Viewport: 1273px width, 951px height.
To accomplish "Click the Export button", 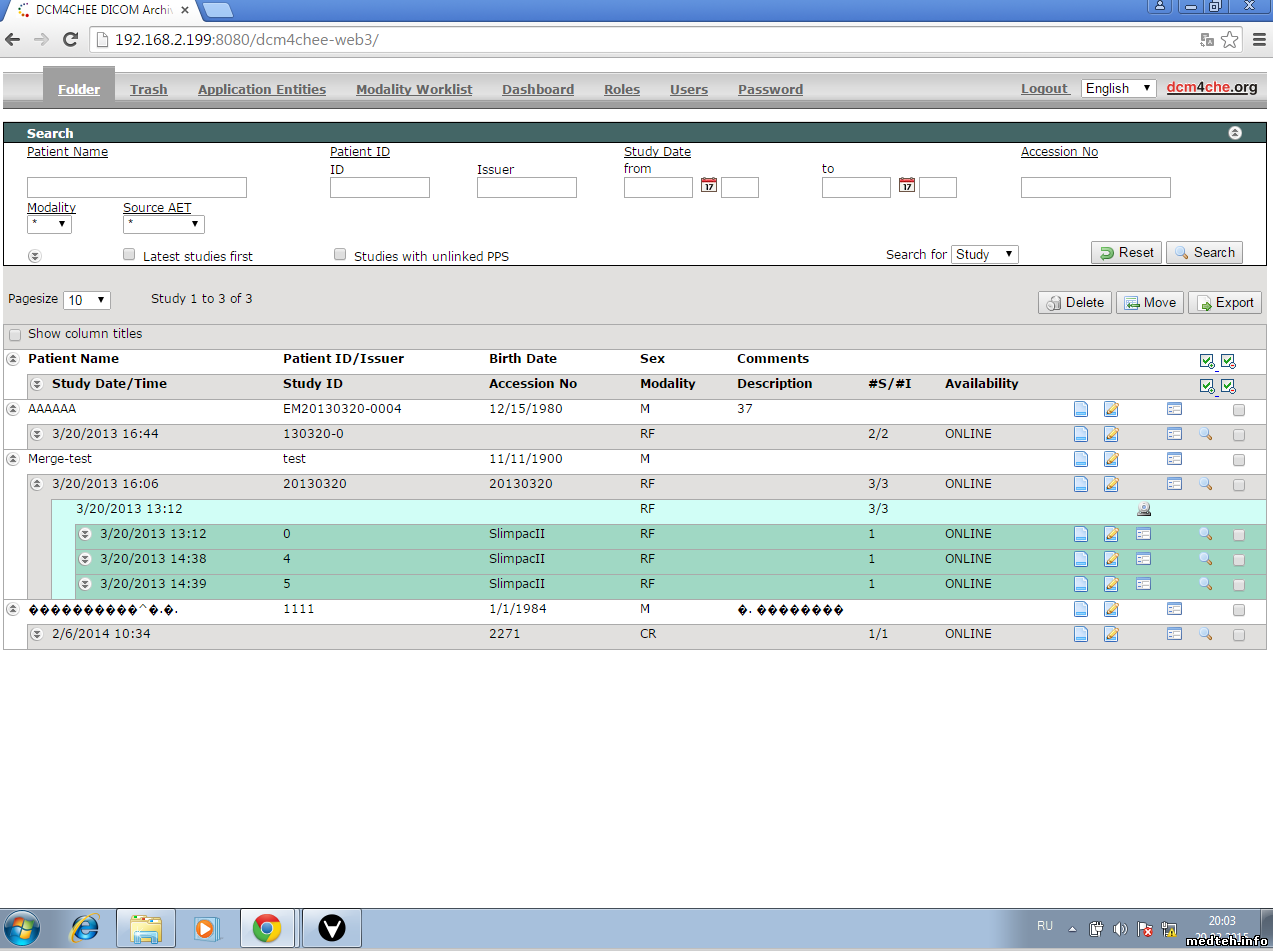I will click(1224, 303).
